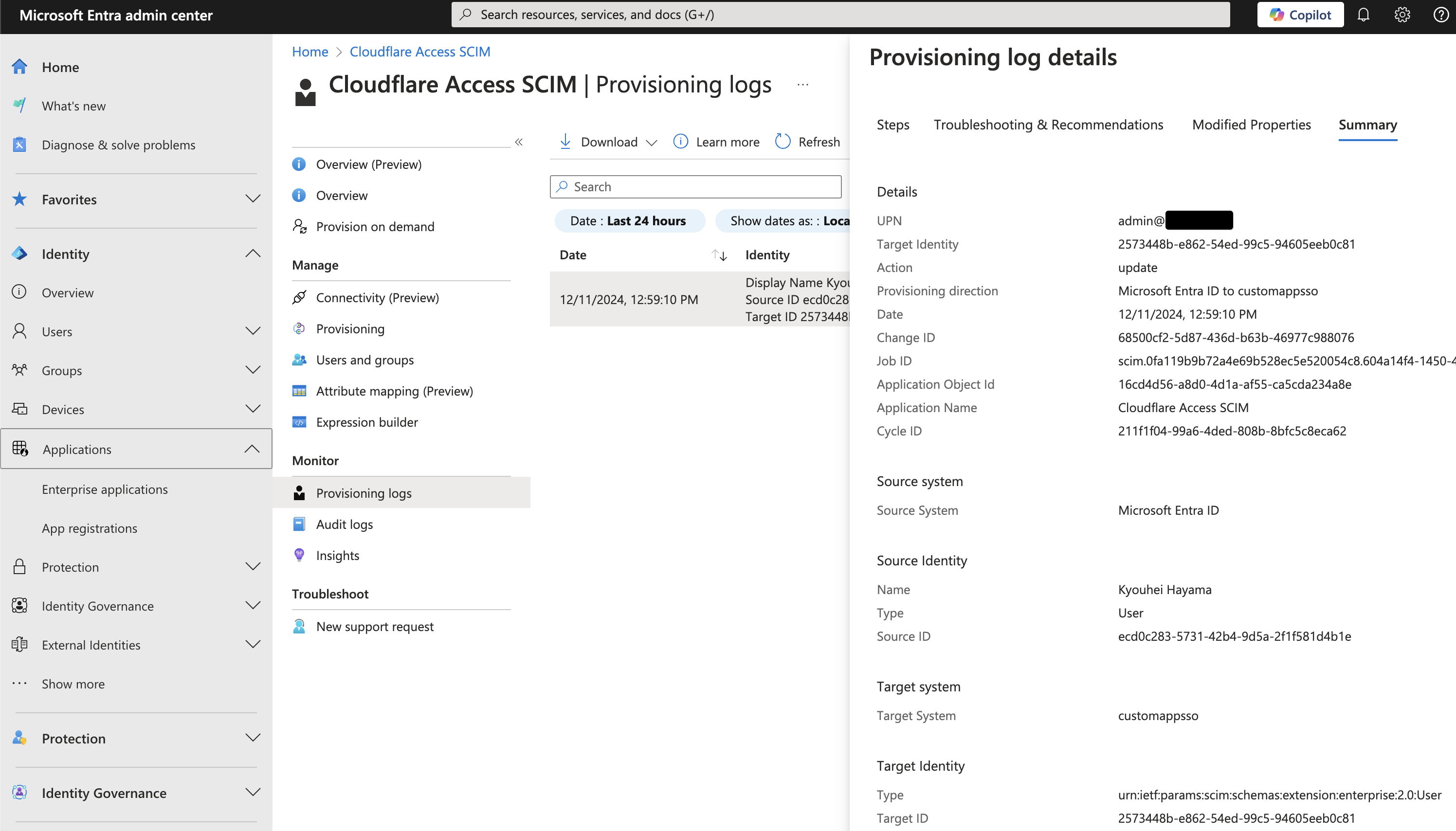Click the notifications bell icon
The image size is (1456, 831).
click(1363, 15)
